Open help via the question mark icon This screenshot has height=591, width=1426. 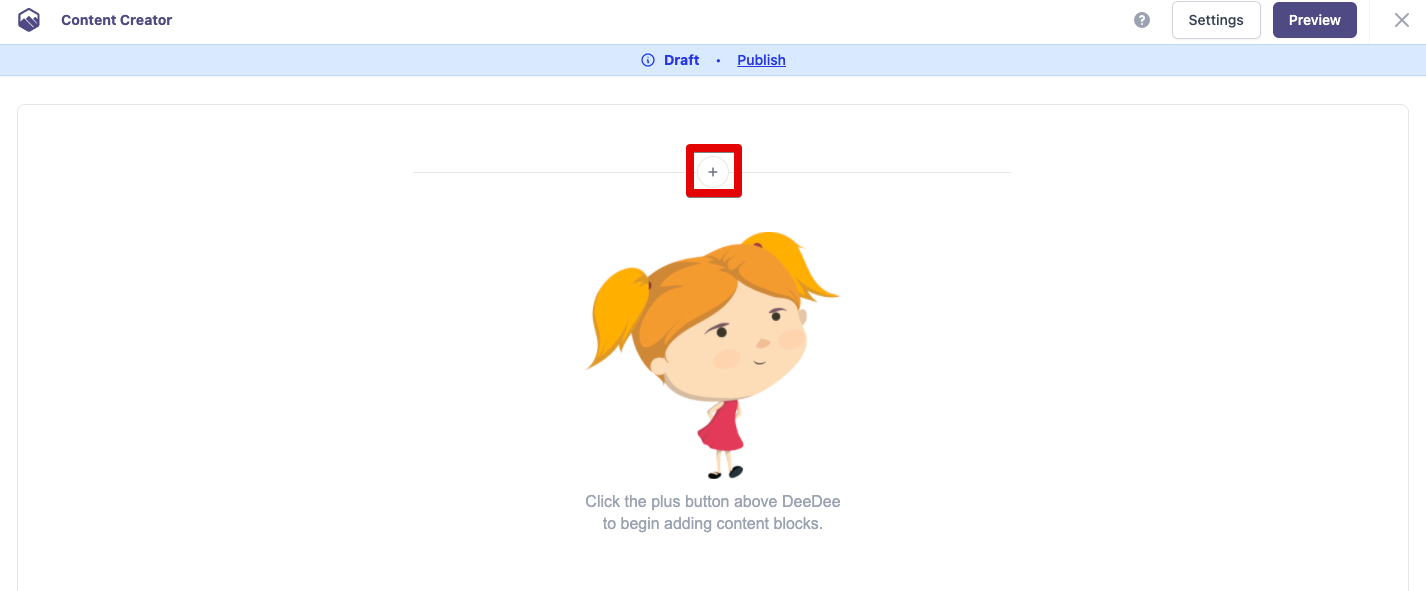pos(1142,20)
